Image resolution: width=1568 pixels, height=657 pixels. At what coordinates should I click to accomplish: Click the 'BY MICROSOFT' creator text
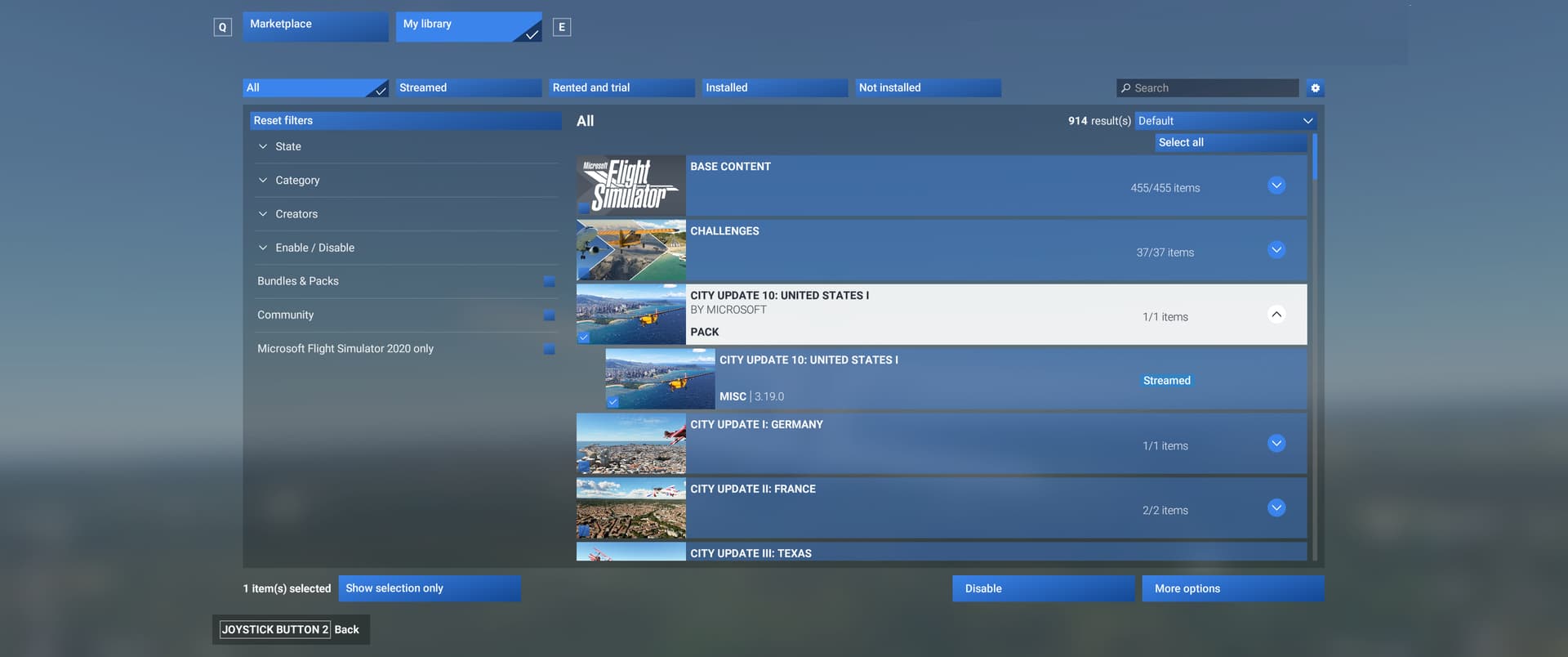728,310
